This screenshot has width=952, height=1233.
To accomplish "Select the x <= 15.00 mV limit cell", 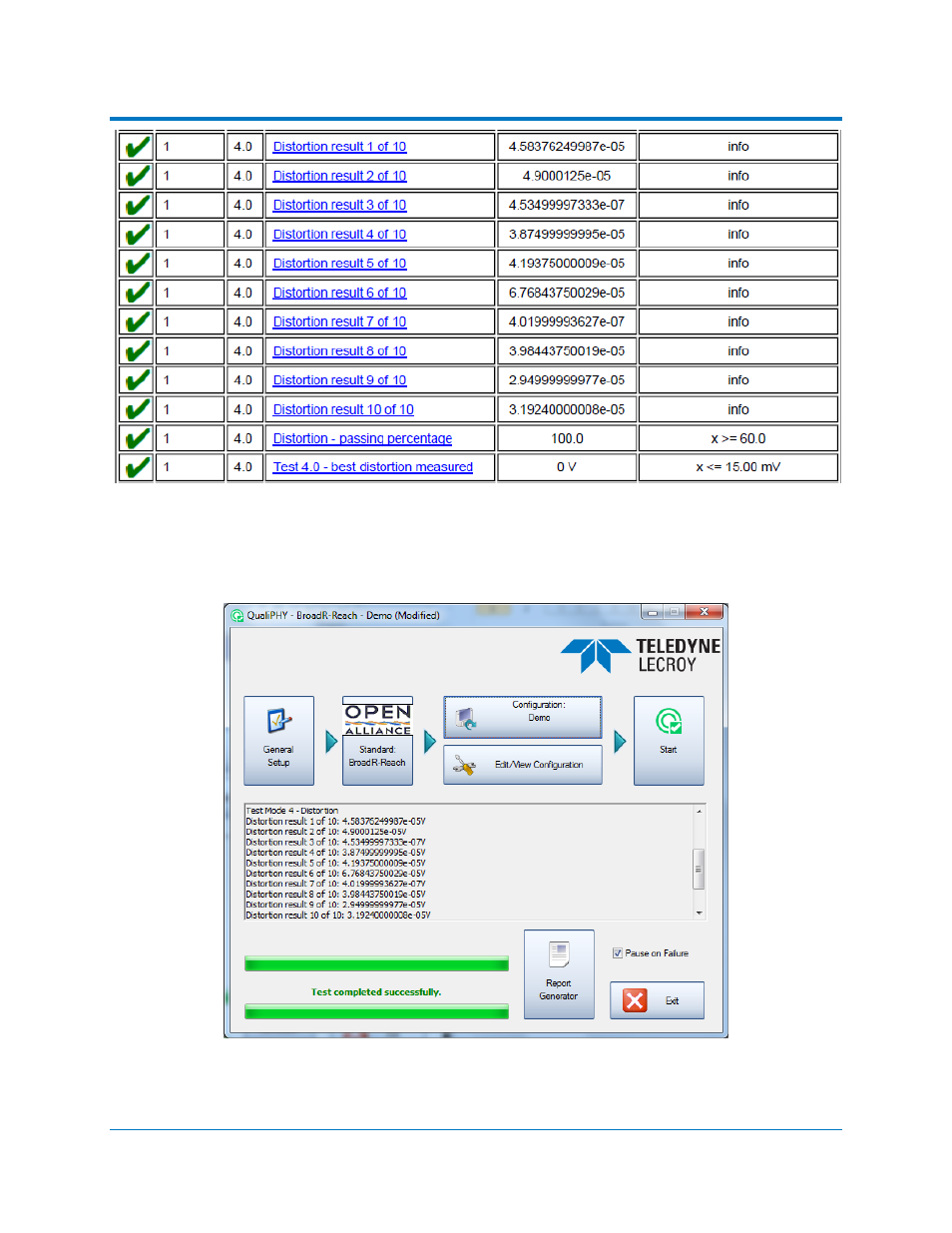I will [738, 467].
